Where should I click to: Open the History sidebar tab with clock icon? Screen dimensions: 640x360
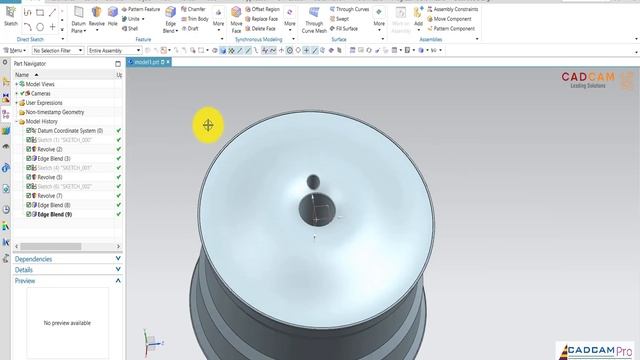(6, 209)
